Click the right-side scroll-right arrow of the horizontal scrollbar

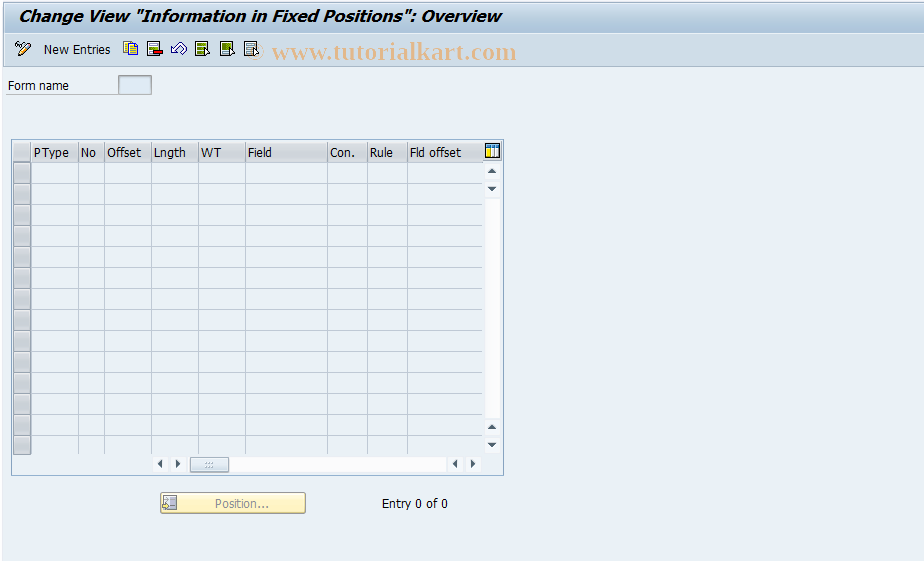(x=473, y=464)
